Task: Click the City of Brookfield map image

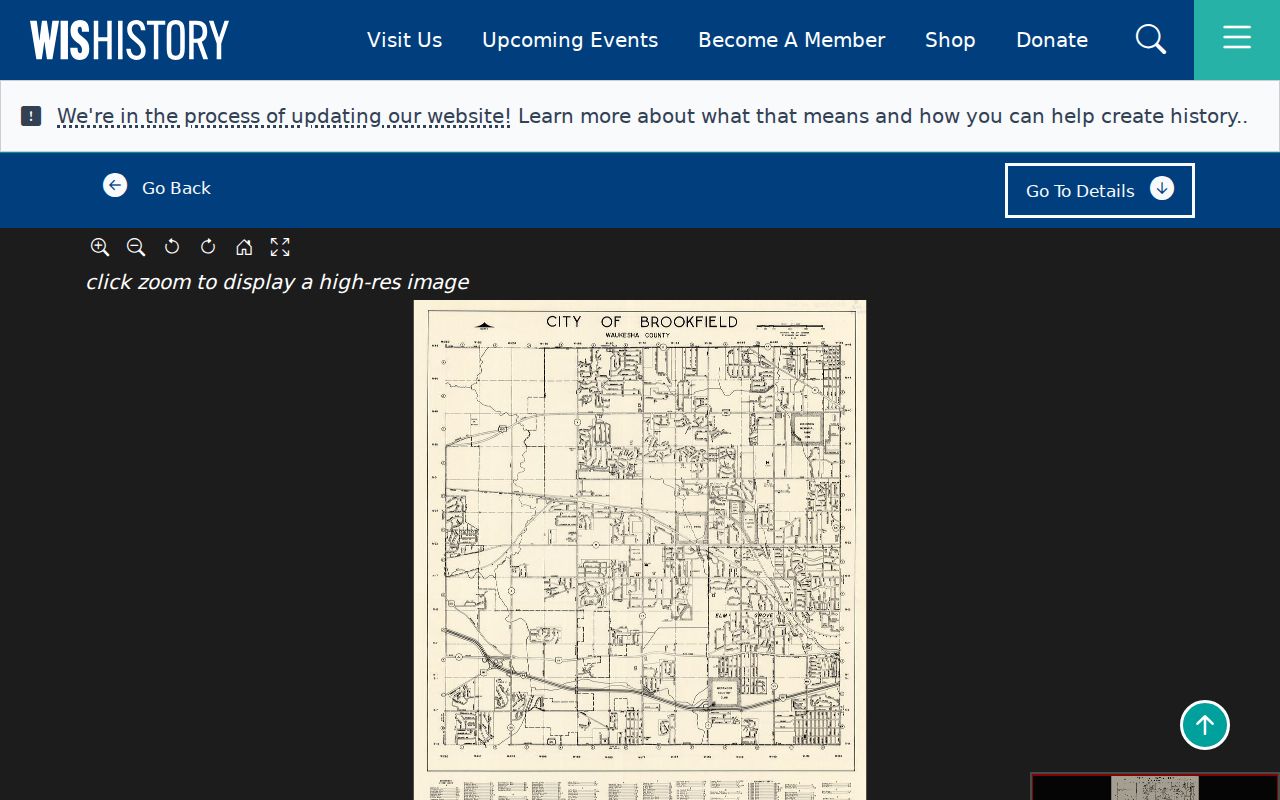Action: pos(640,550)
